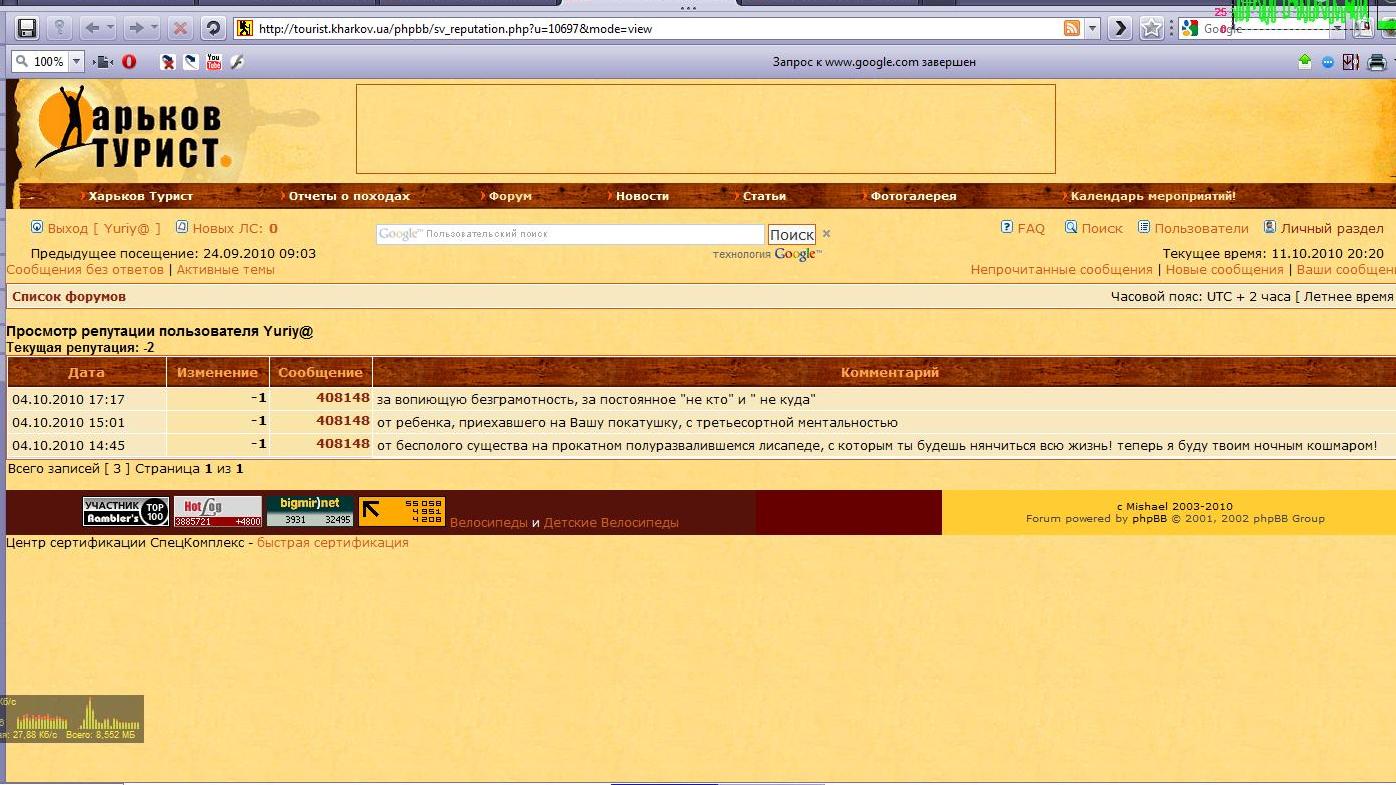The width and height of the screenshot is (1396, 785).
Task: Click the bookmark star icon
Action: click(x=1152, y=28)
